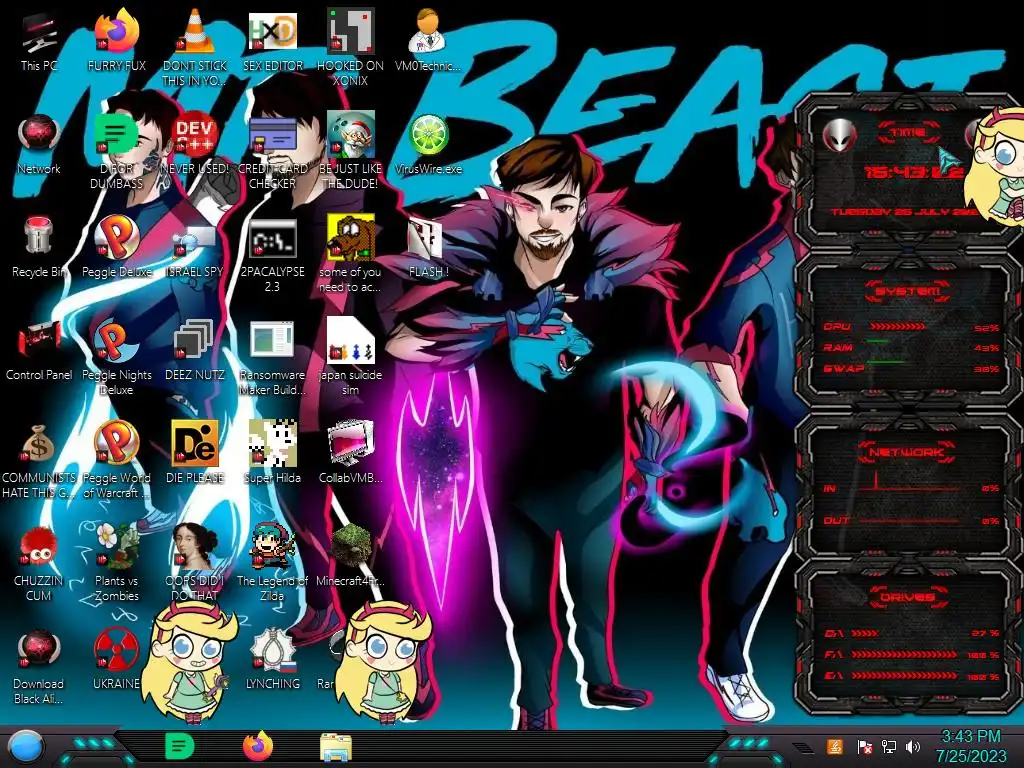This screenshot has height=768, width=1024.
Task: Open the Minecraft4Fr grass block icon
Action: [x=350, y=556]
